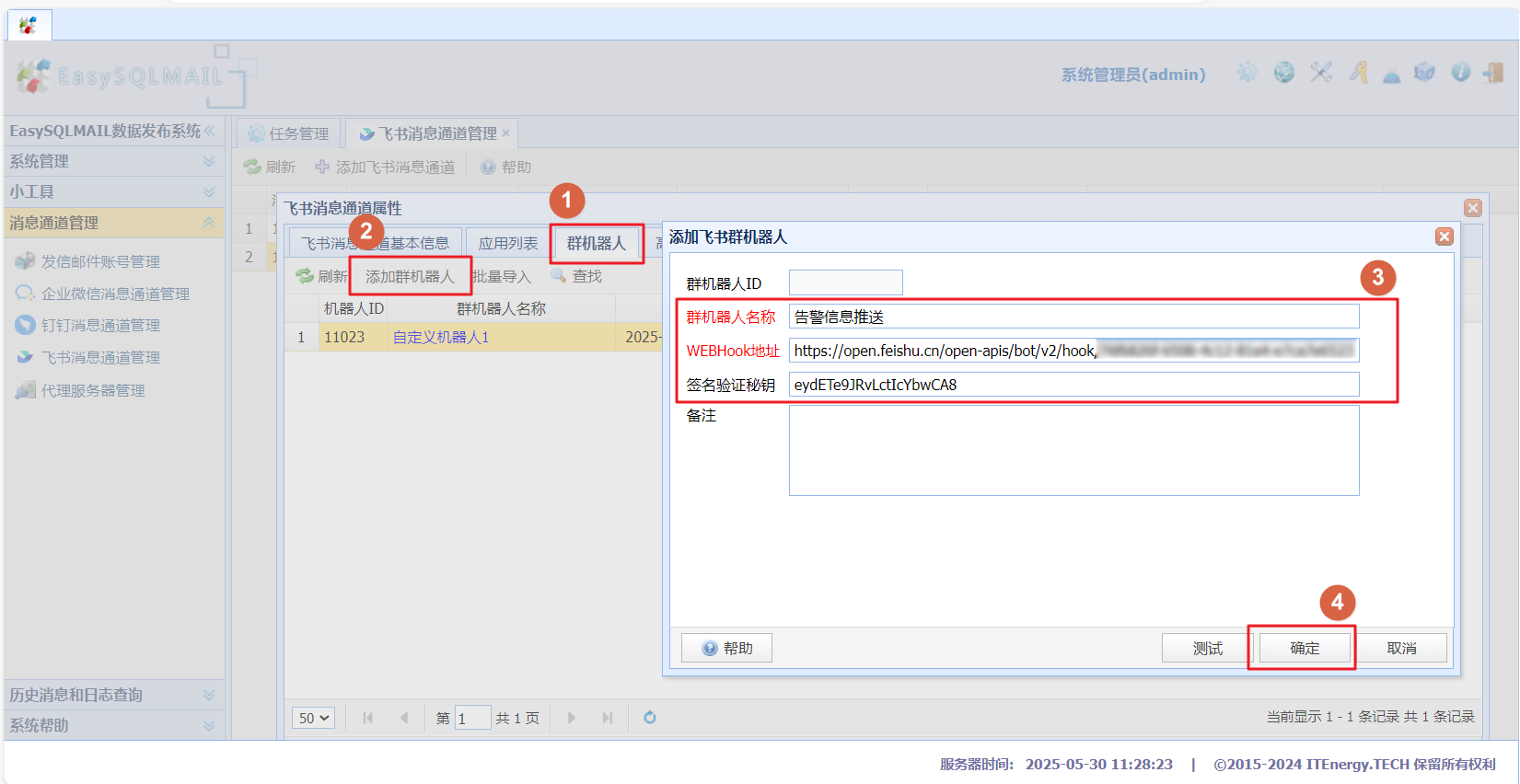Open the wrench and screwdriver tools icon
Image resolution: width=1520 pixels, height=784 pixels.
click(1321, 73)
